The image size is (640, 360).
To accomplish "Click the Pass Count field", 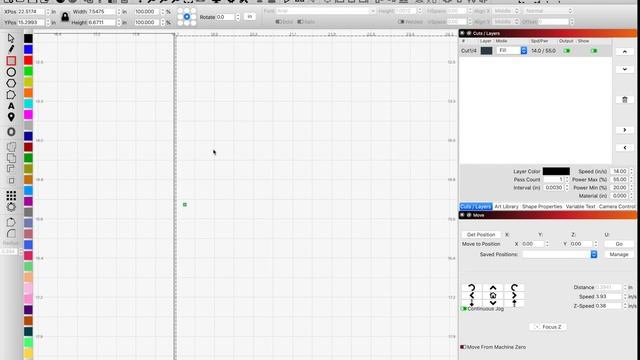I will pyautogui.click(x=553, y=180).
